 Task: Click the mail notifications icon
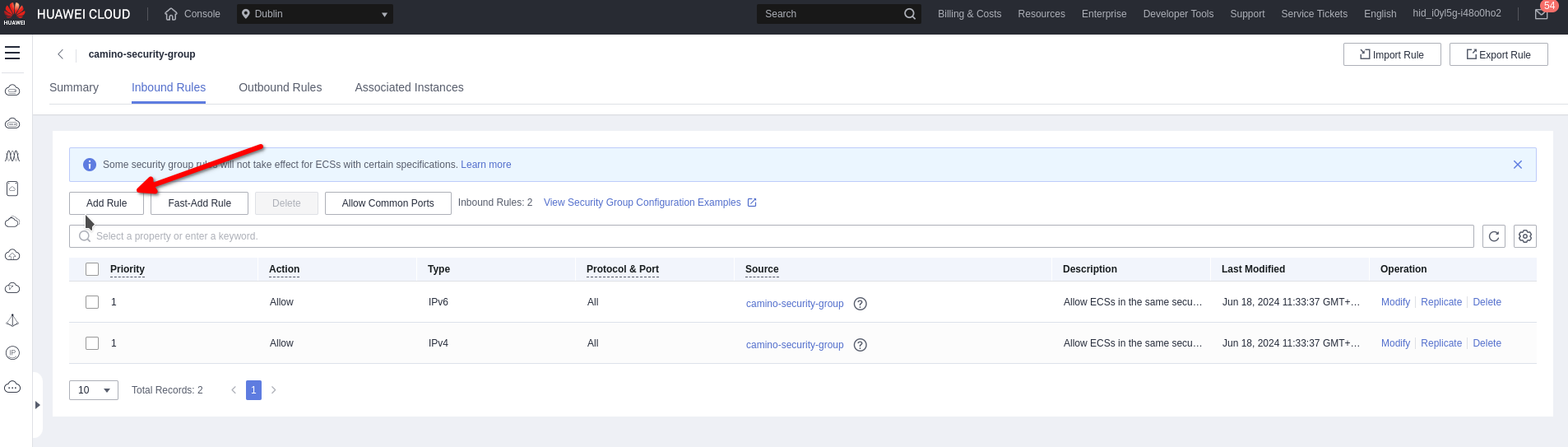[x=1541, y=14]
